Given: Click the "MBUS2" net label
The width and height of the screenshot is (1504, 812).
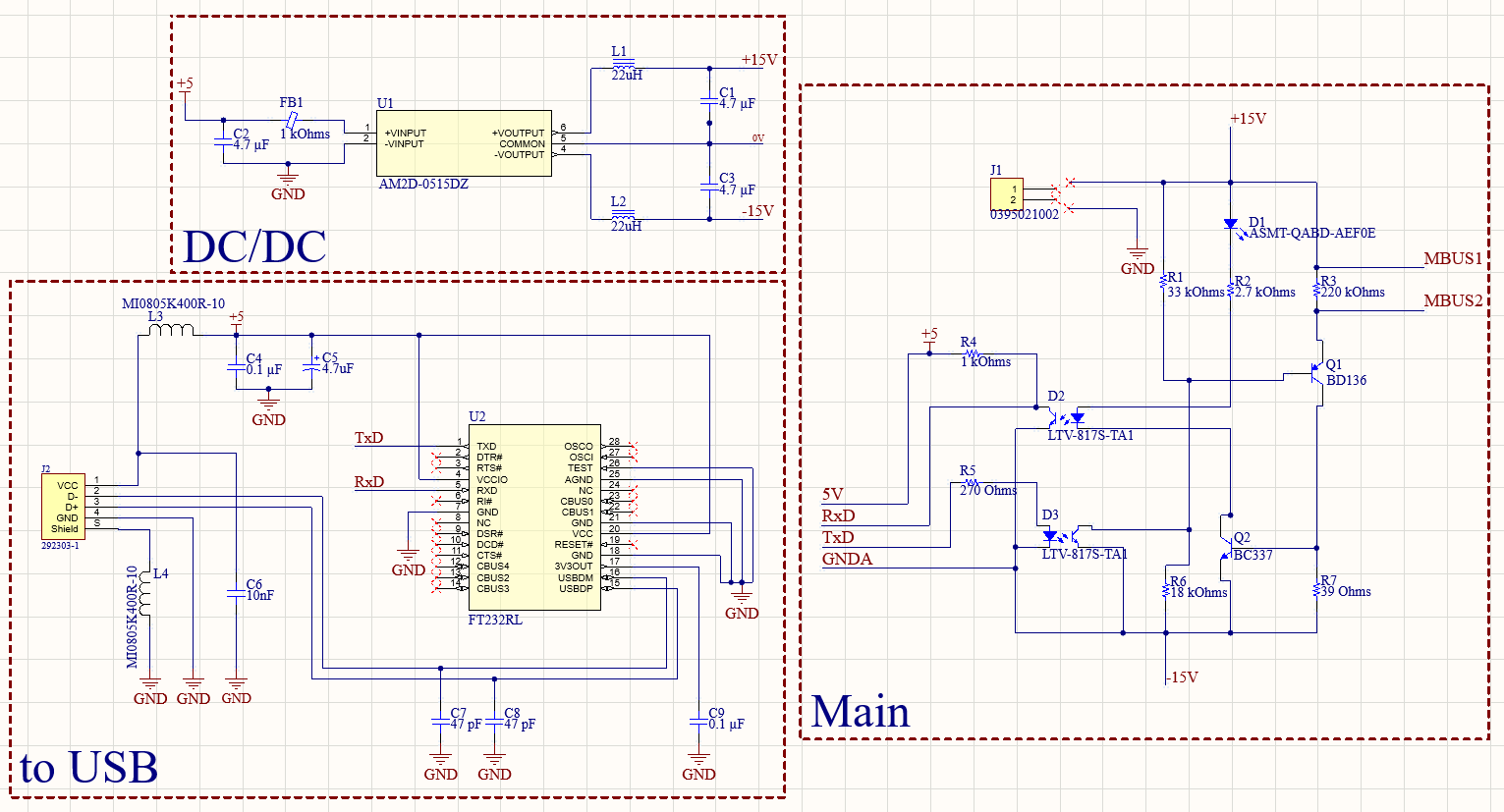Looking at the screenshot, I should [1453, 300].
